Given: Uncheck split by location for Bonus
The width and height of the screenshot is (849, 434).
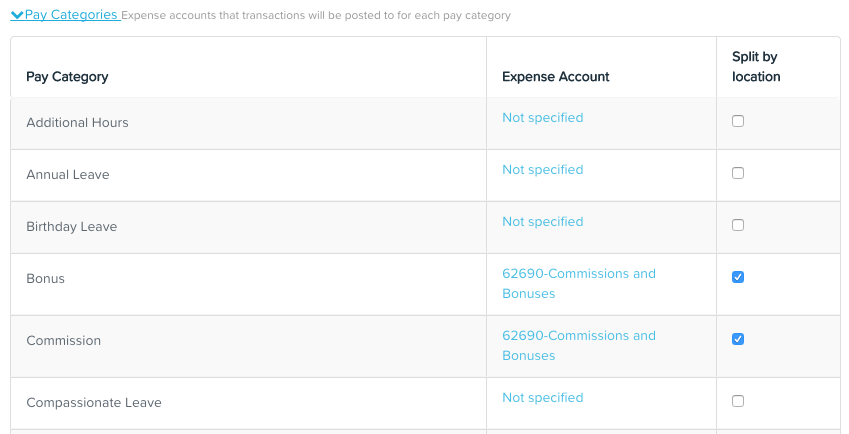Looking at the screenshot, I should (x=737, y=277).
